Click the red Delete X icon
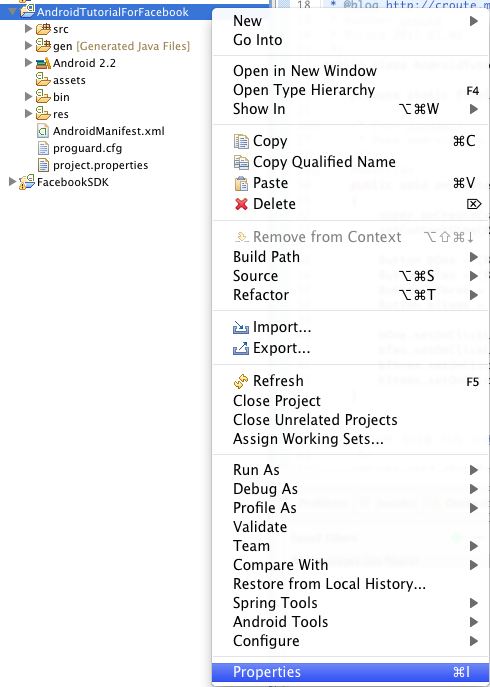This screenshot has height=687, width=490. pos(241,204)
